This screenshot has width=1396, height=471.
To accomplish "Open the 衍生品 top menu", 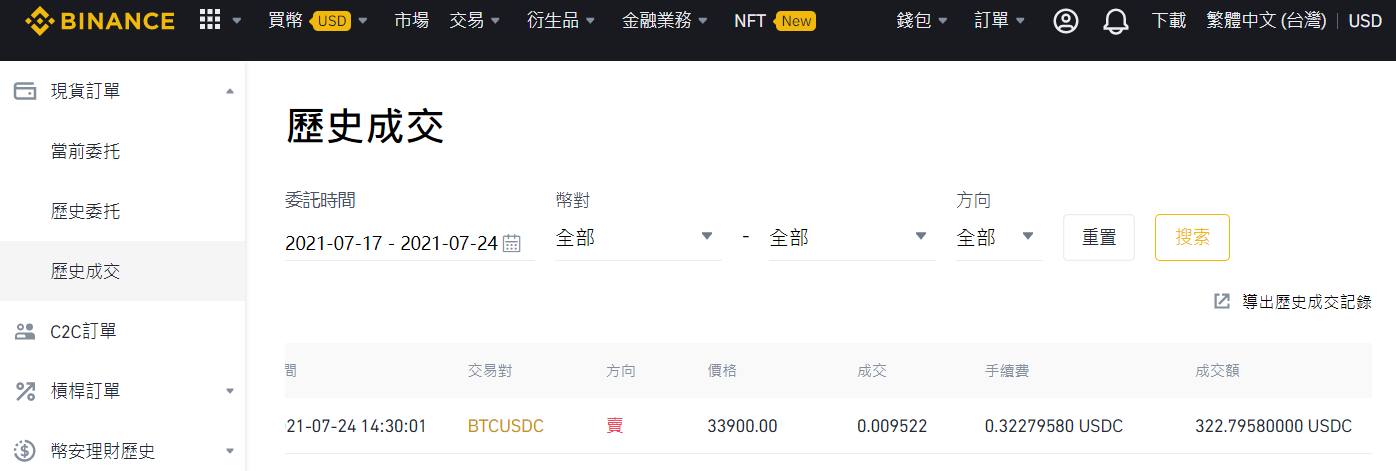I will click(x=561, y=20).
